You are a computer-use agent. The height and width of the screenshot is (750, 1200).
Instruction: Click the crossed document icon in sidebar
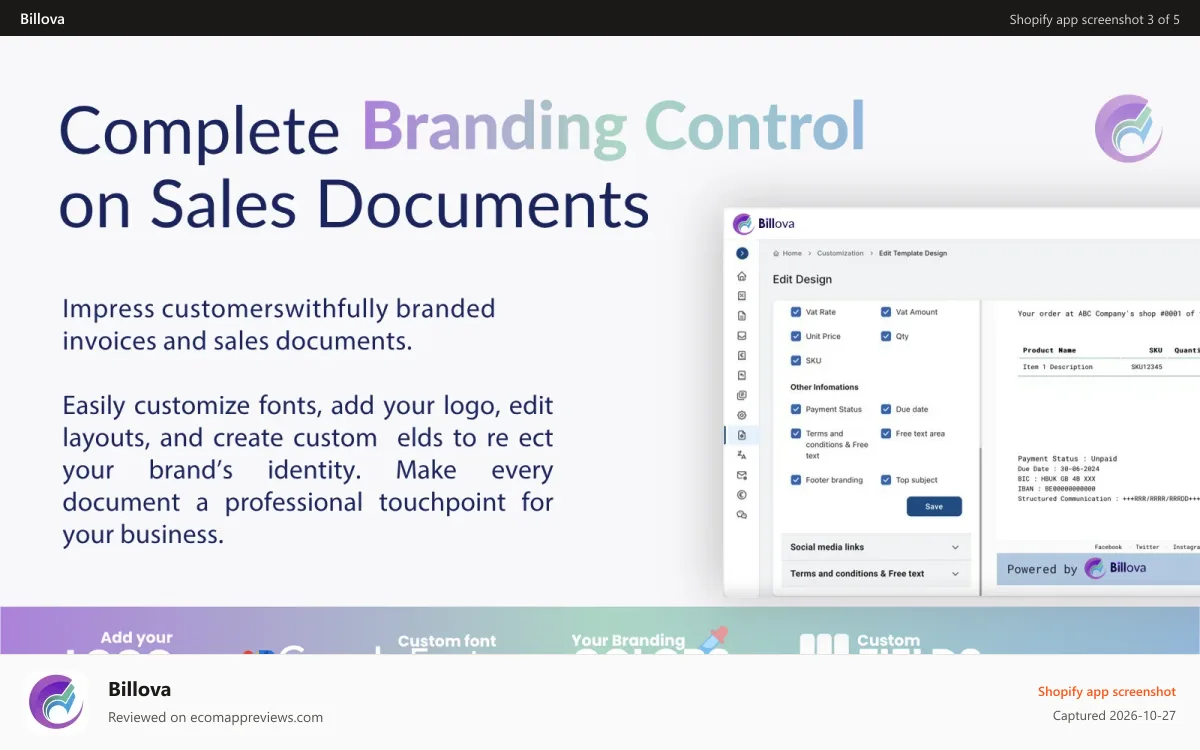click(742, 296)
